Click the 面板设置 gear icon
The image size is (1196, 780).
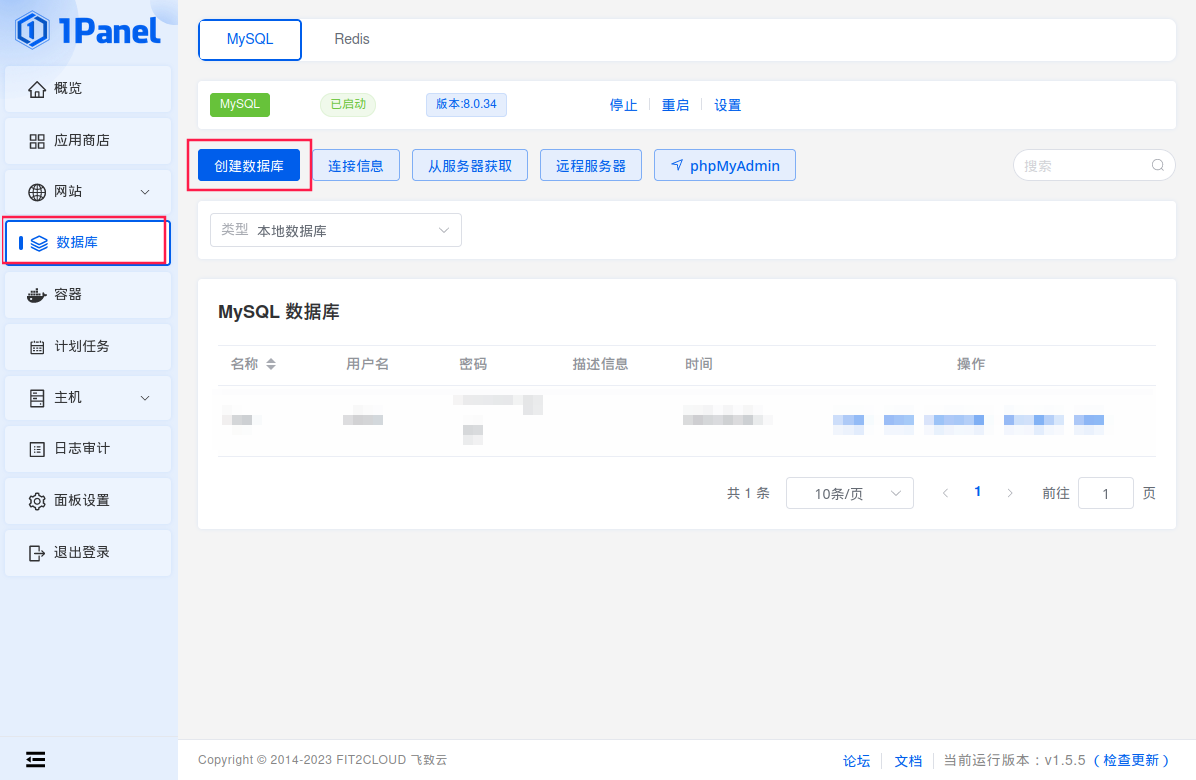[x=37, y=501]
